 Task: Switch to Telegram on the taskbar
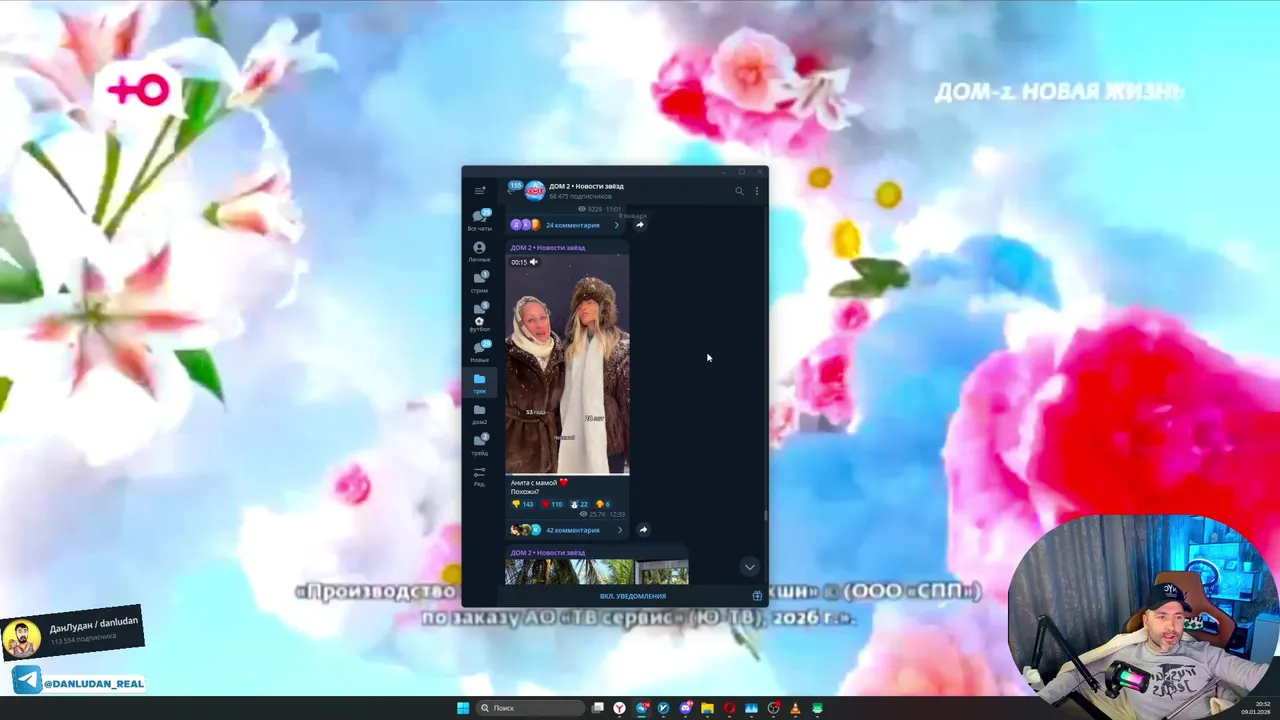pos(642,708)
